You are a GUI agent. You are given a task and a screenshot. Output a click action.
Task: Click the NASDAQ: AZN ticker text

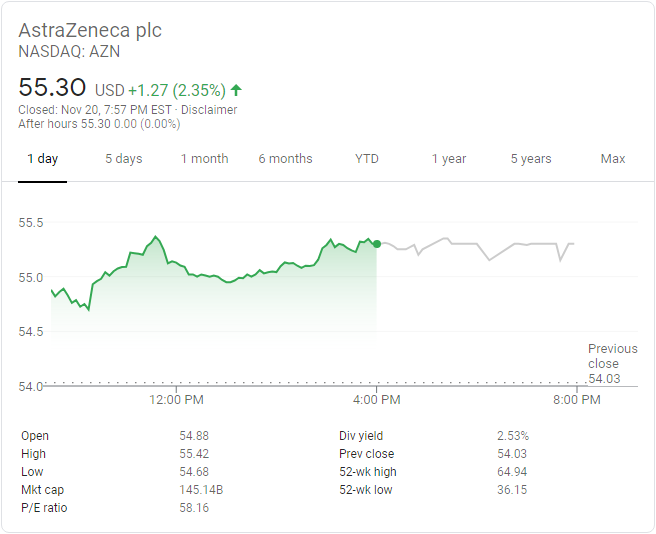click(x=69, y=51)
